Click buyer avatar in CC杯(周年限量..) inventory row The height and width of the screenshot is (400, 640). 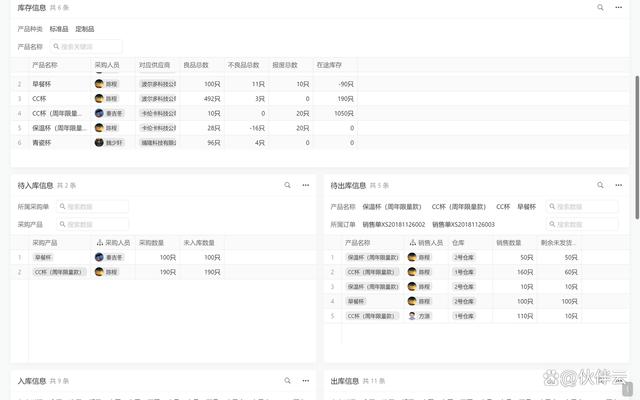(99, 113)
